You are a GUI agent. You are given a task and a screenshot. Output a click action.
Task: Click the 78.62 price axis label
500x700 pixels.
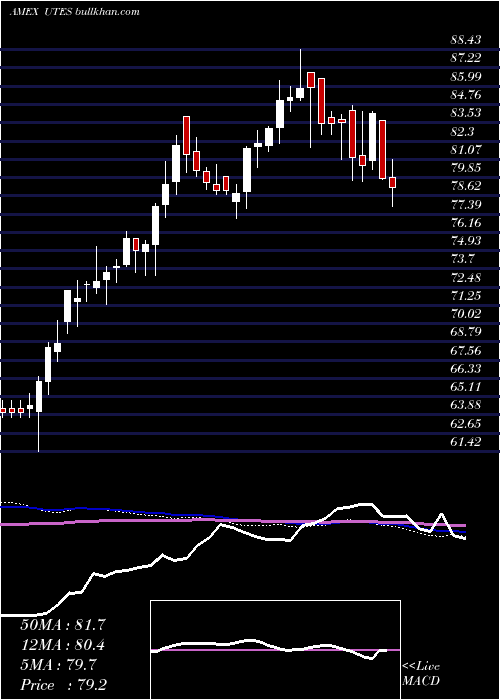[466, 186]
